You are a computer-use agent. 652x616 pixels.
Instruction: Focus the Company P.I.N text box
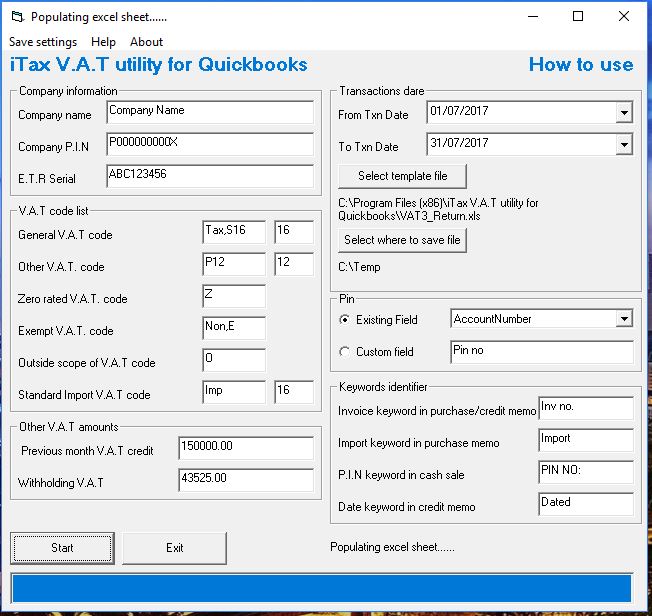(x=209, y=144)
